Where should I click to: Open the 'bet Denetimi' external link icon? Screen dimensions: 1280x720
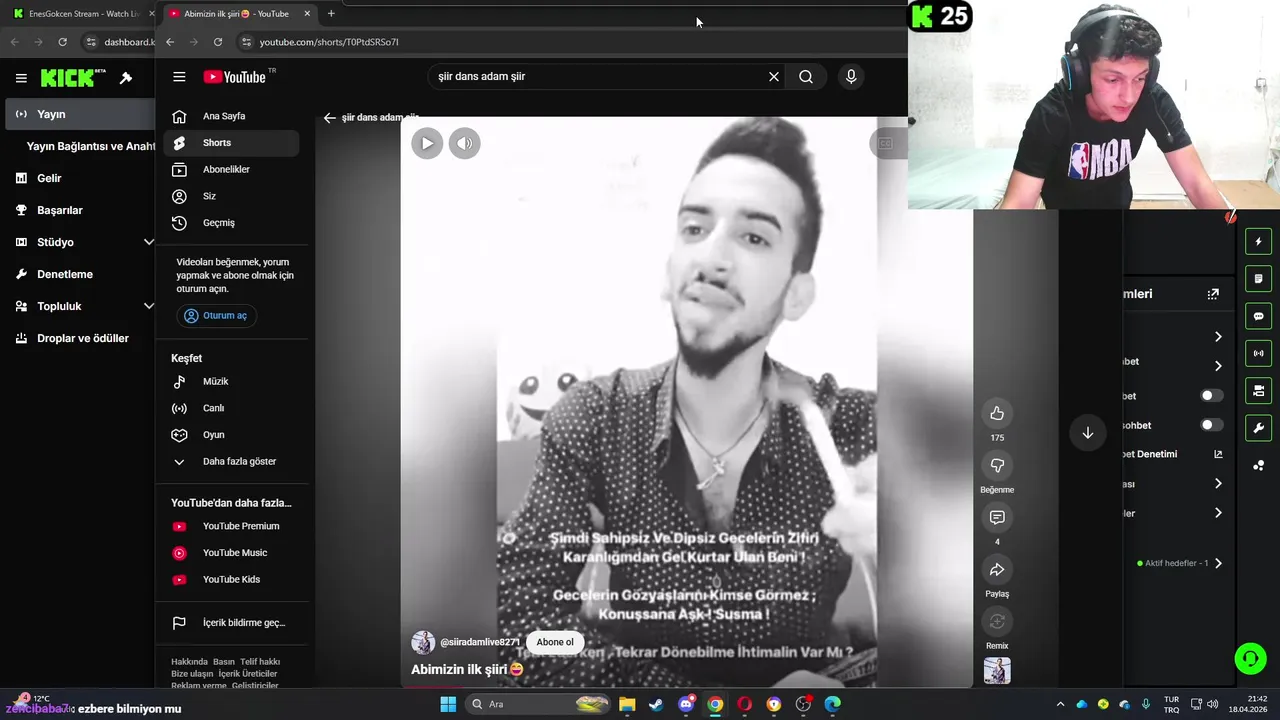pyautogui.click(x=1218, y=454)
